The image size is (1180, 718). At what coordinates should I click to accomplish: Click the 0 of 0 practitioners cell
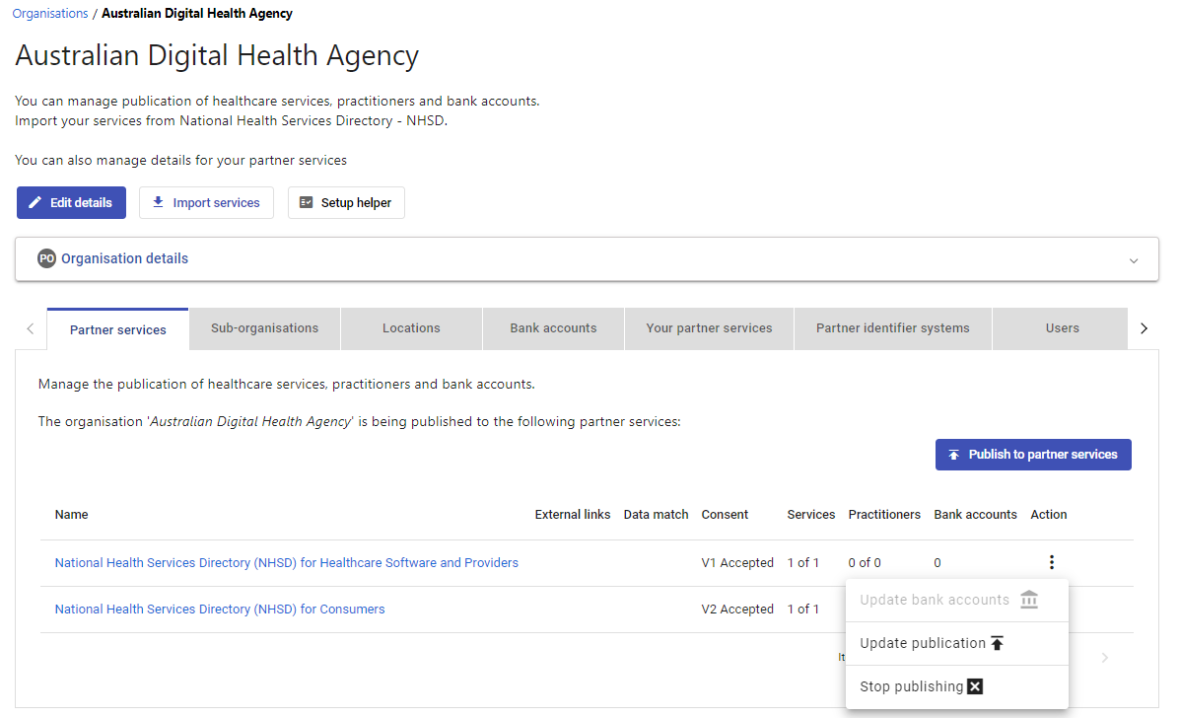865,563
